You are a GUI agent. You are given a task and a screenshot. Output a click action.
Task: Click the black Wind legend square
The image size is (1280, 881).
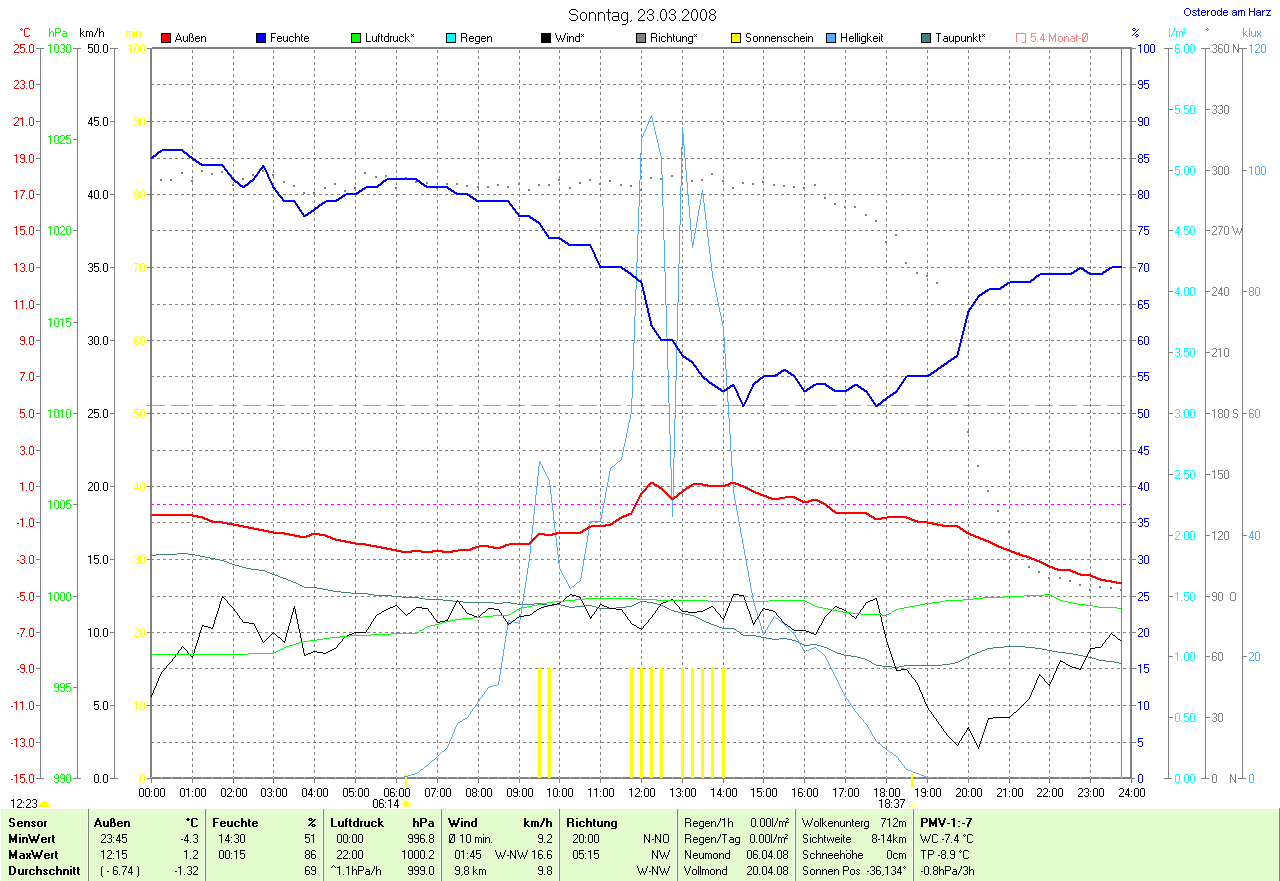pyautogui.click(x=547, y=38)
